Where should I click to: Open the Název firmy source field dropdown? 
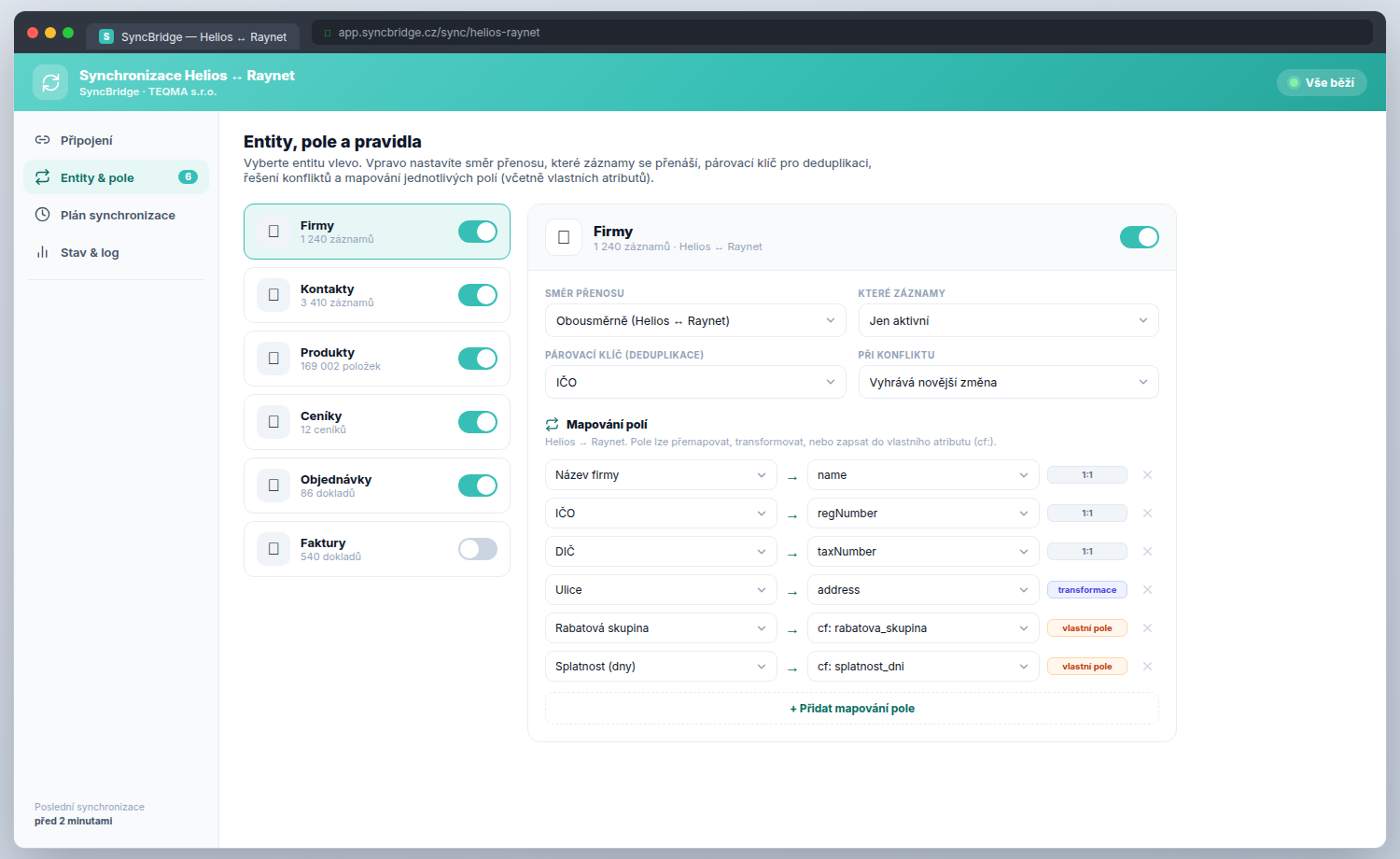click(x=661, y=475)
